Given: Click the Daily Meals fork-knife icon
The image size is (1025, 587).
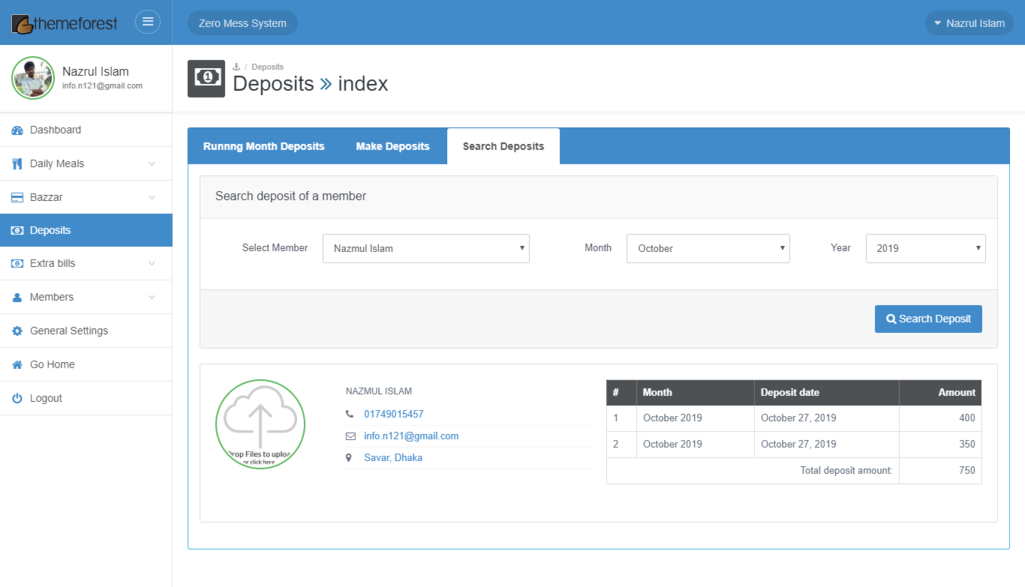Looking at the screenshot, I should pyautogui.click(x=17, y=164).
